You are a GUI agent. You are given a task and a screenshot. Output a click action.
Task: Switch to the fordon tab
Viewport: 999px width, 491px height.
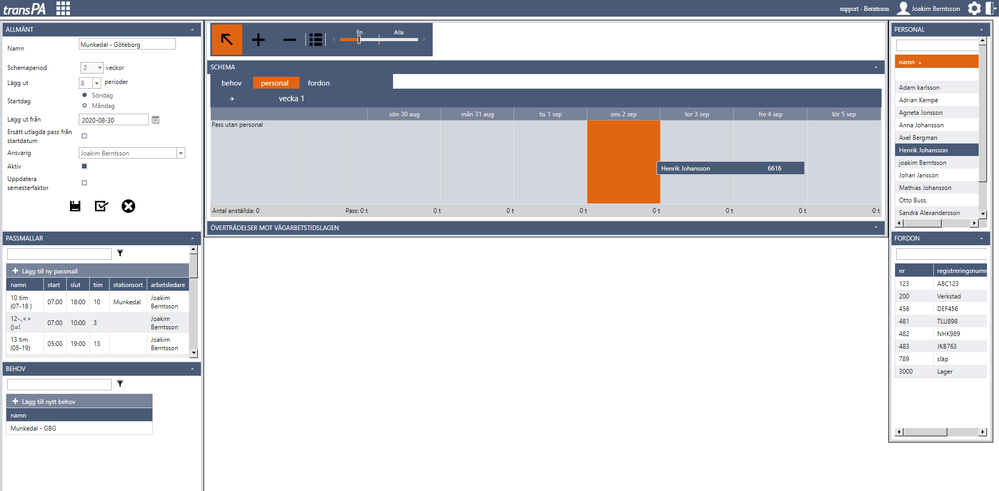[x=319, y=83]
